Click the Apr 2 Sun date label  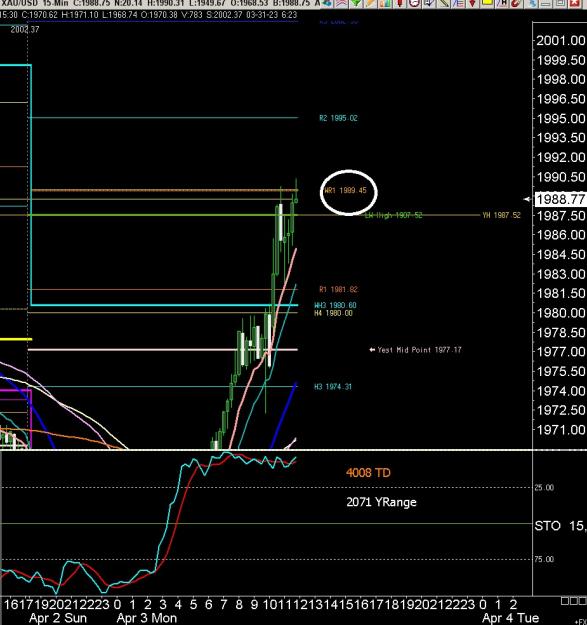tap(58, 618)
